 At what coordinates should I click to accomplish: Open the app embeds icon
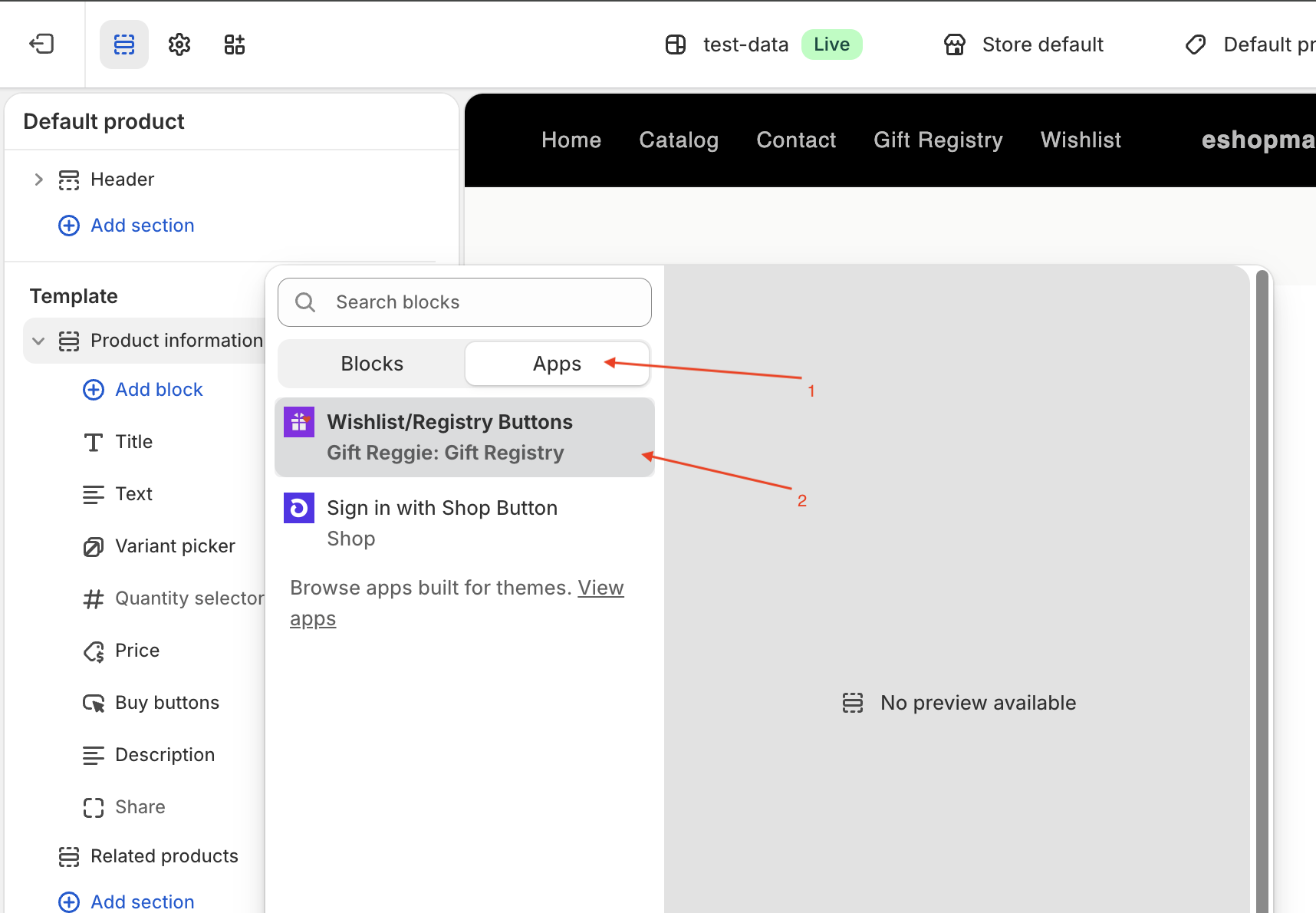click(x=235, y=44)
